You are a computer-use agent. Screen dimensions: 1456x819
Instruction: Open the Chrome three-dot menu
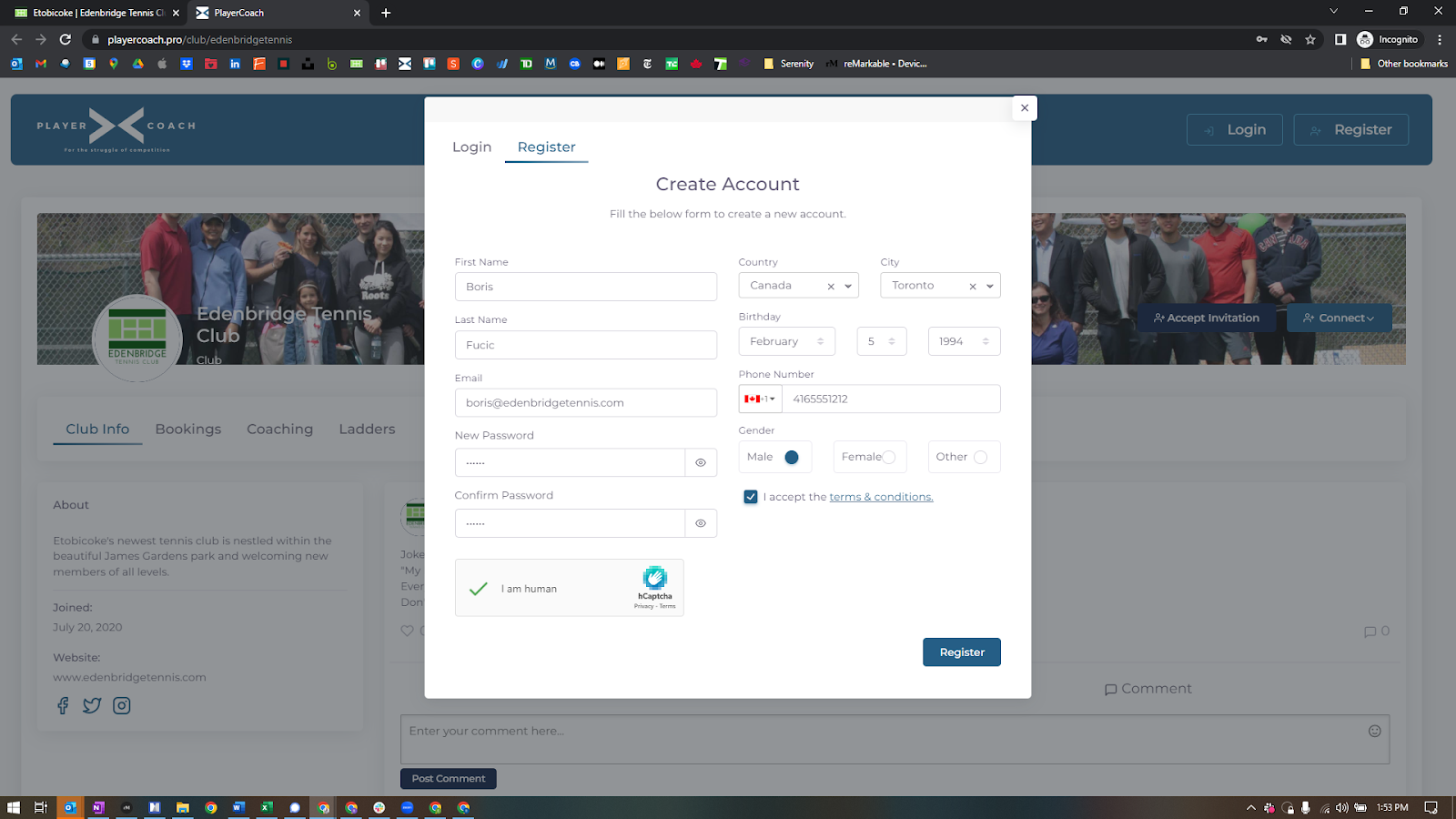tap(1440, 39)
